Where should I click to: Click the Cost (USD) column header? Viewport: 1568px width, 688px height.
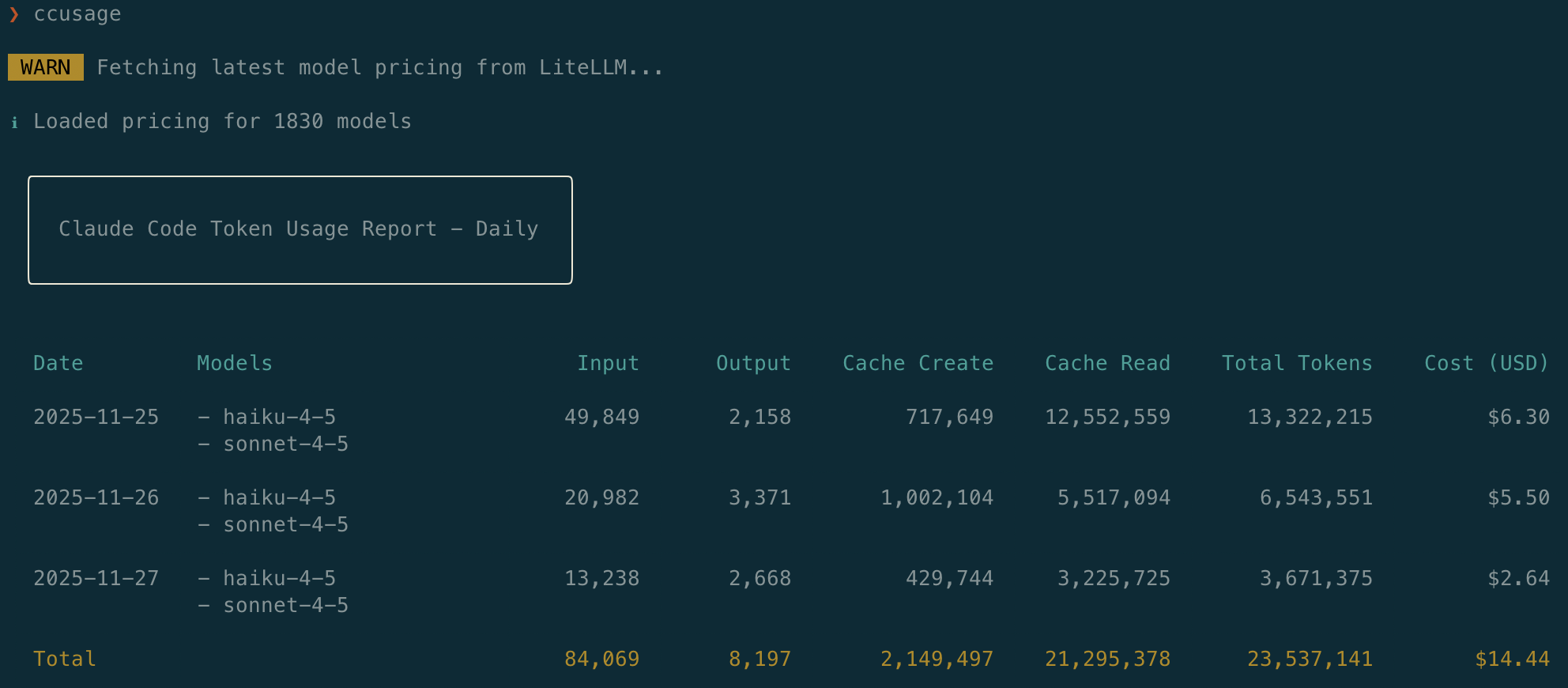[1486, 363]
